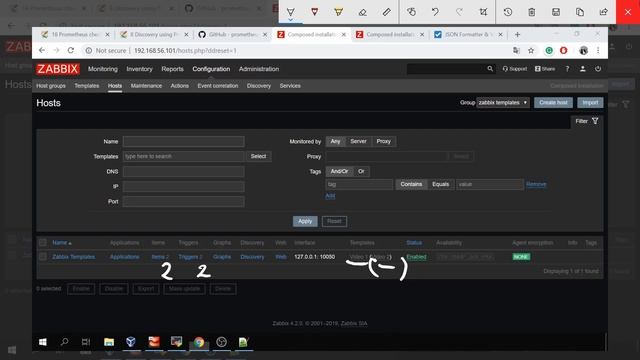Click the Apply filter button
This screenshot has height=360, width=640.
(305, 221)
